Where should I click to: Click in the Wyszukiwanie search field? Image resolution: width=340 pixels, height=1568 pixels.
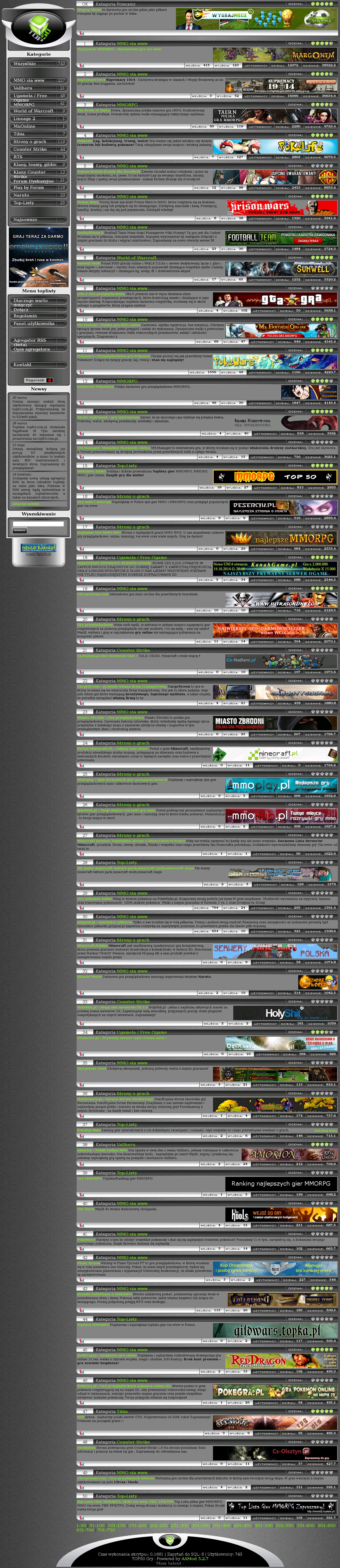pos(38,524)
